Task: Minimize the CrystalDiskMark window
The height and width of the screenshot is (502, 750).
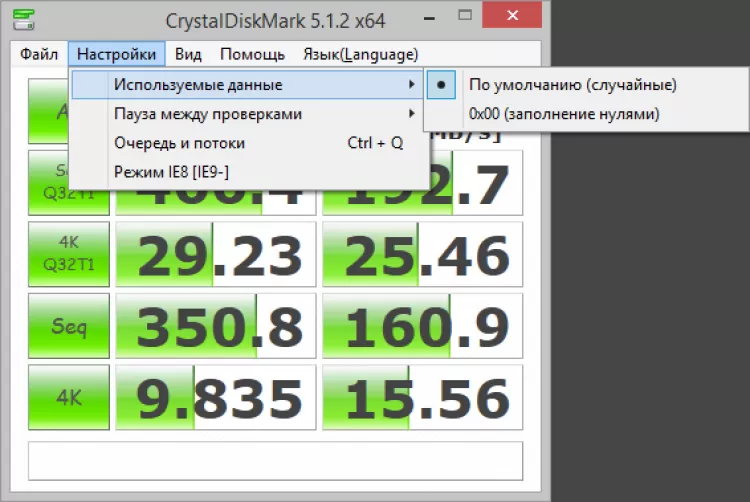Action: (x=430, y=19)
